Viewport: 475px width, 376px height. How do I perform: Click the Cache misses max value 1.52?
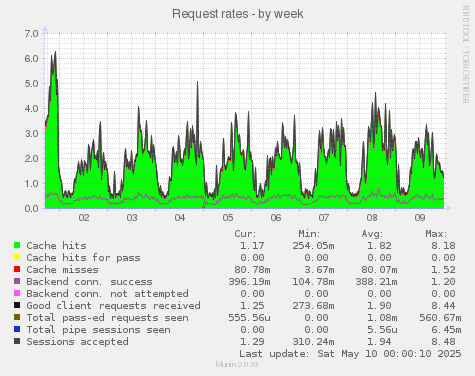click(443, 270)
